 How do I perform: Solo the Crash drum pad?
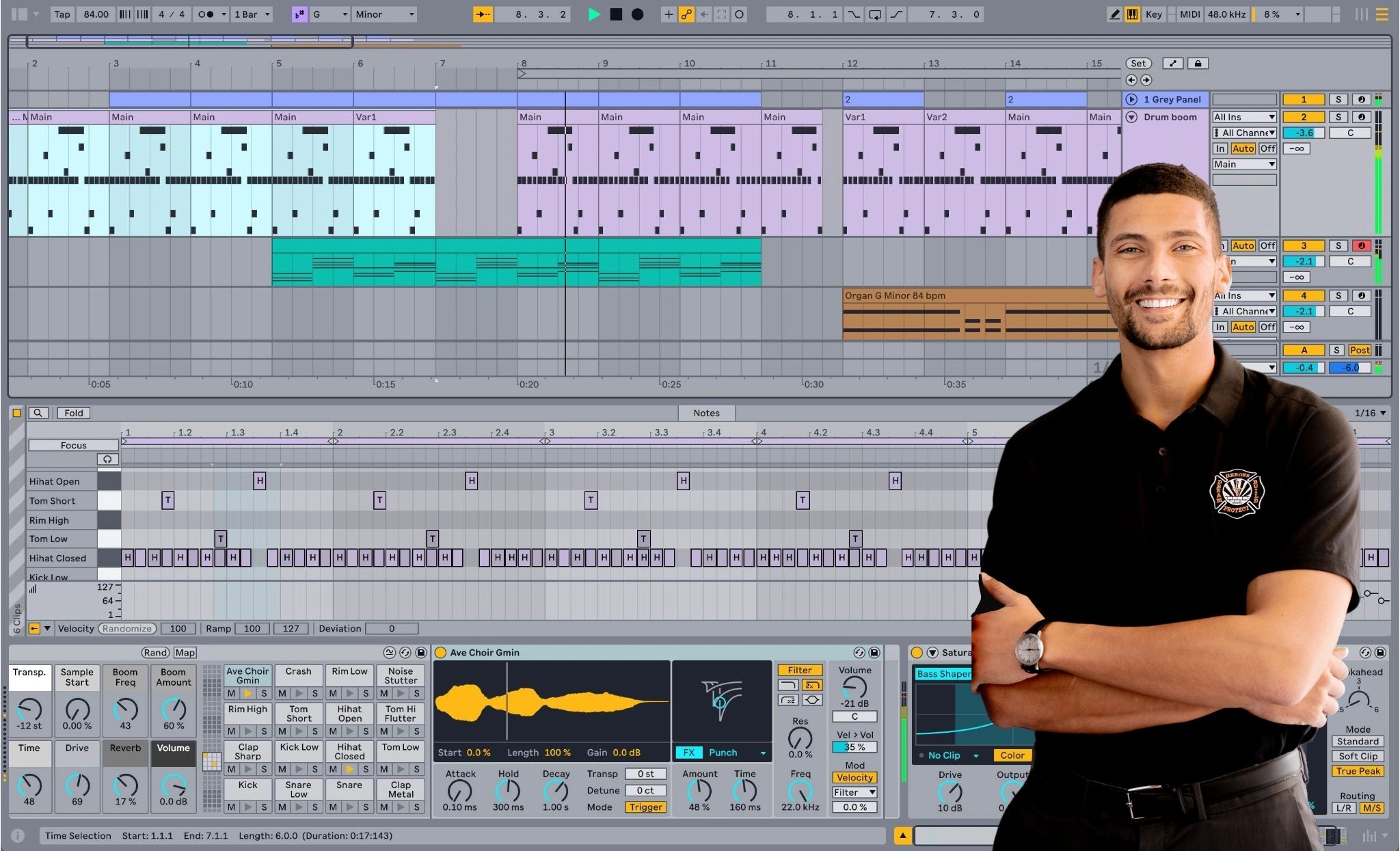point(315,693)
